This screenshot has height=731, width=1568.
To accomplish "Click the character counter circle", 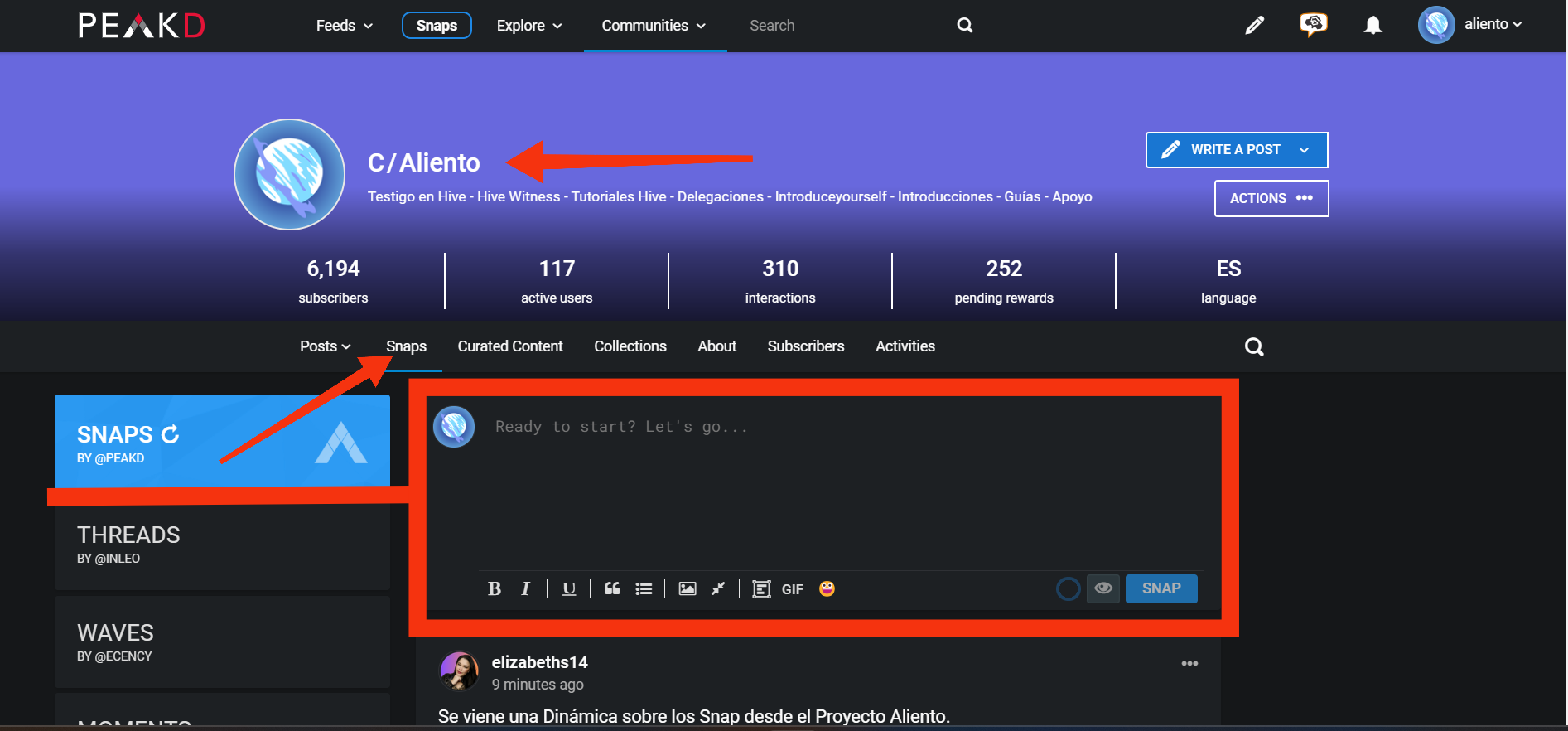I will (x=1069, y=588).
